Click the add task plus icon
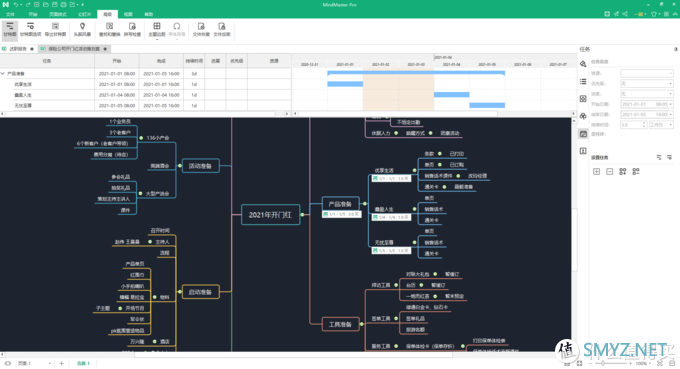680x369 pixels. (x=596, y=172)
